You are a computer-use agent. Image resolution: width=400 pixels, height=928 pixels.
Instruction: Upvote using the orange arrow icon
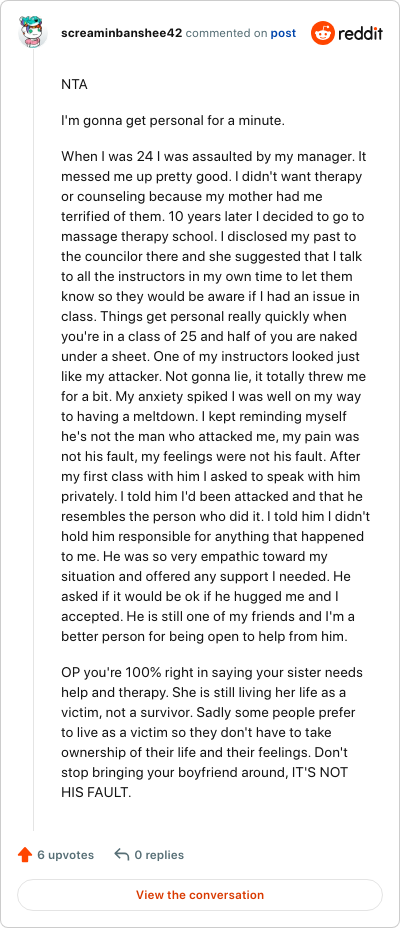[25, 855]
